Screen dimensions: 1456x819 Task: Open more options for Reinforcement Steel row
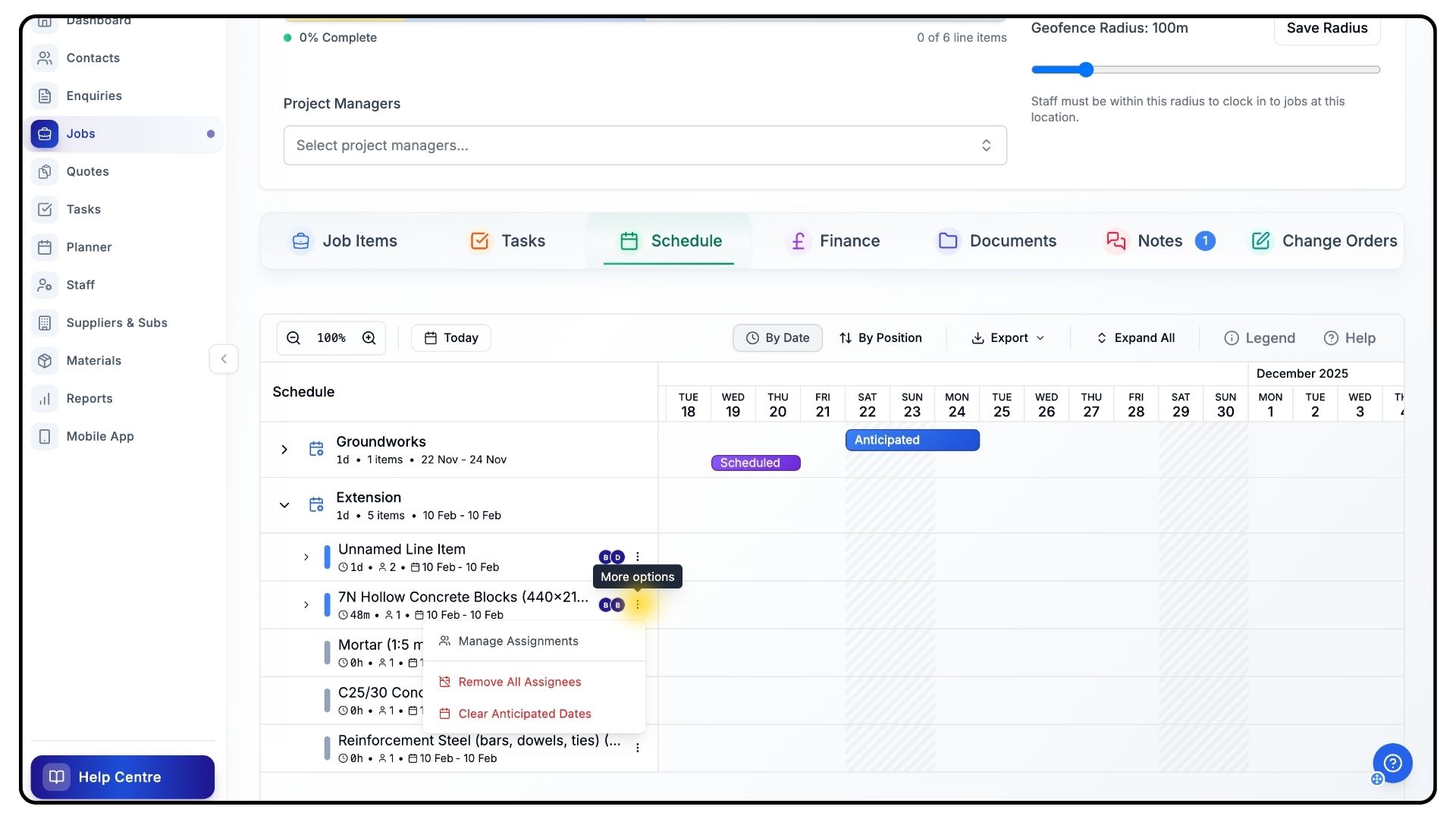(638, 748)
